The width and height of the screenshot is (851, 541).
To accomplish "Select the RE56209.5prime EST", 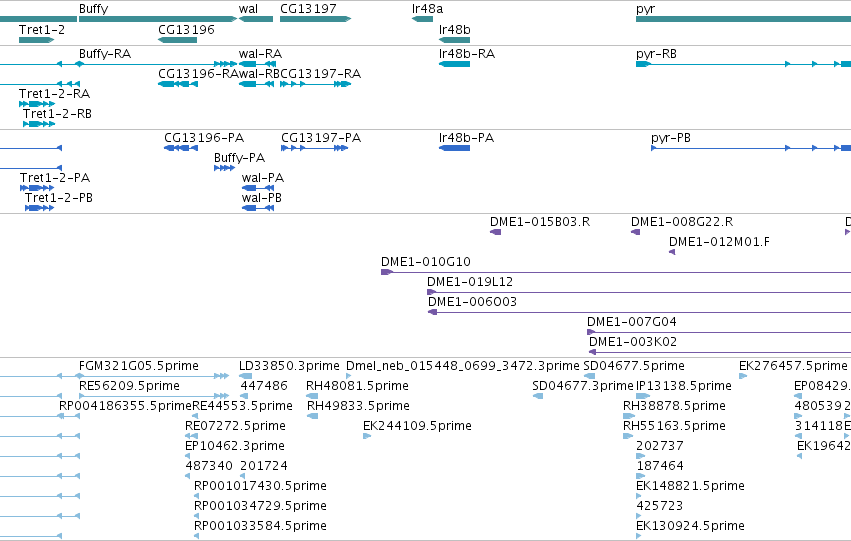I will (154, 396).
